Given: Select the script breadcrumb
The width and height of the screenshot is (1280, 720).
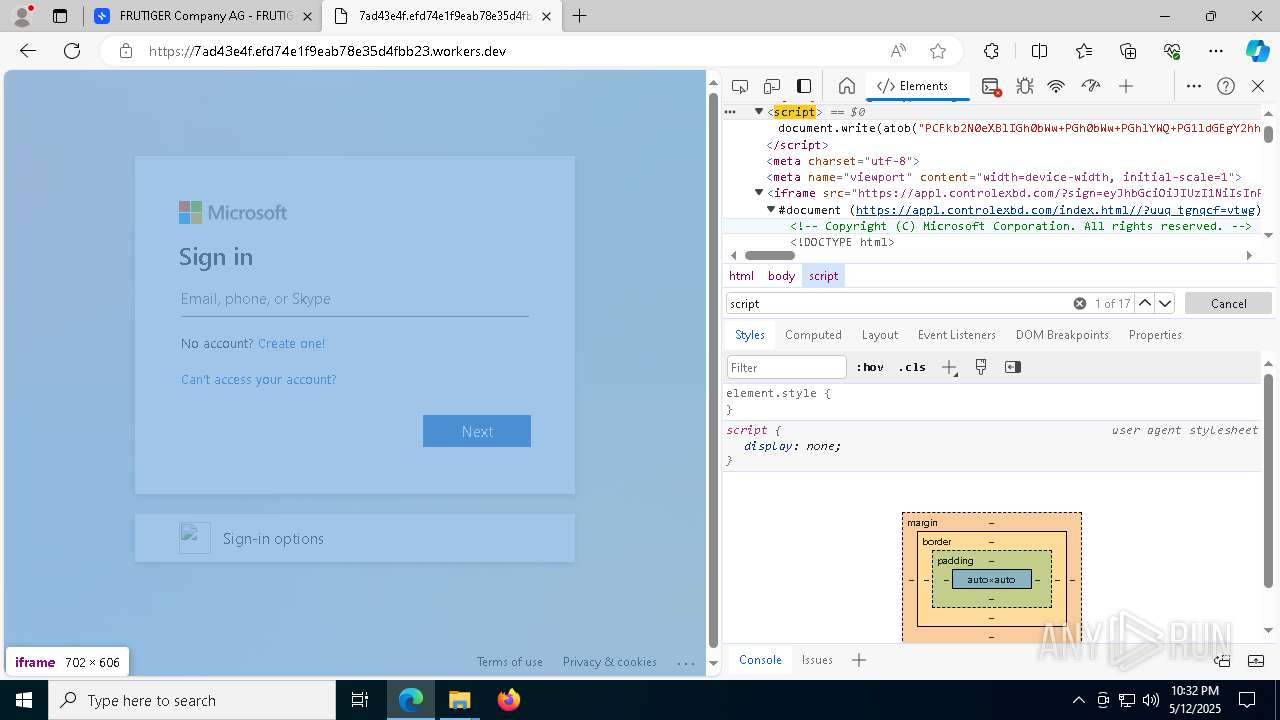Looking at the screenshot, I should 824,276.
